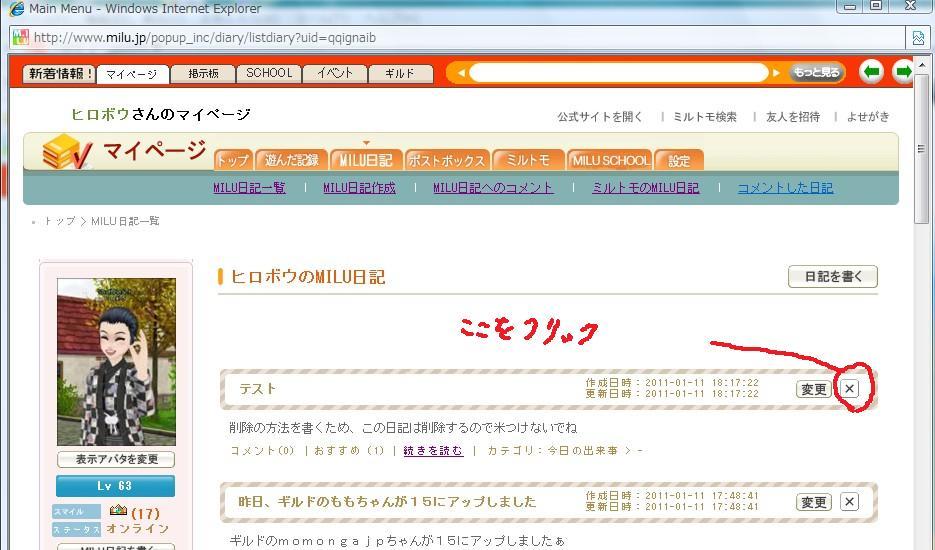Image resolution: width=935 pixels, height=550 pixels.
Task: Click the delete X on the テスト diary entry
Action: [x=849, y=389]
